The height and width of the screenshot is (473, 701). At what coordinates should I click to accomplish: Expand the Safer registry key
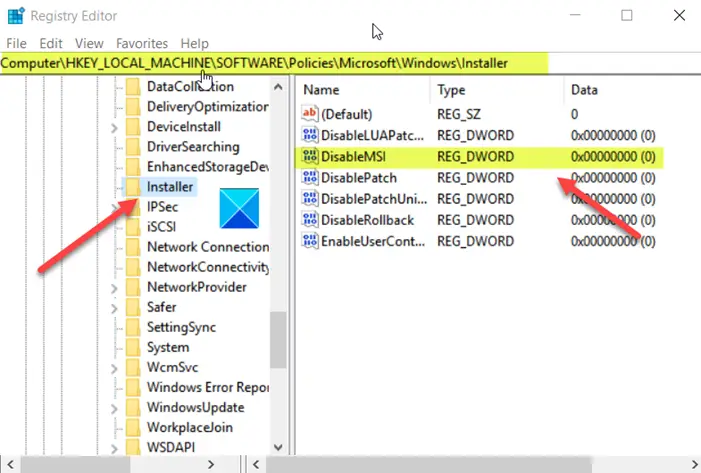point(114,308)
